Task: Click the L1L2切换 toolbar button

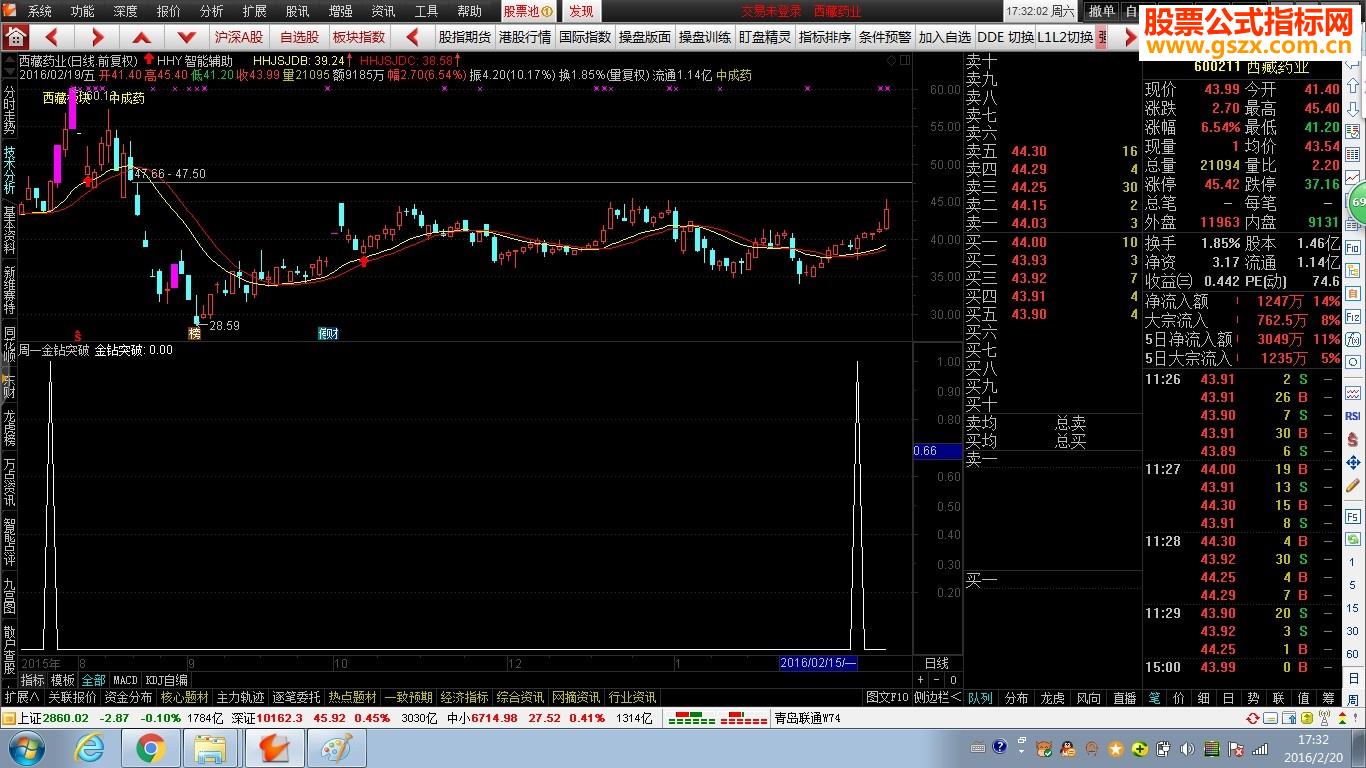Action: [x=1065, y=37]
